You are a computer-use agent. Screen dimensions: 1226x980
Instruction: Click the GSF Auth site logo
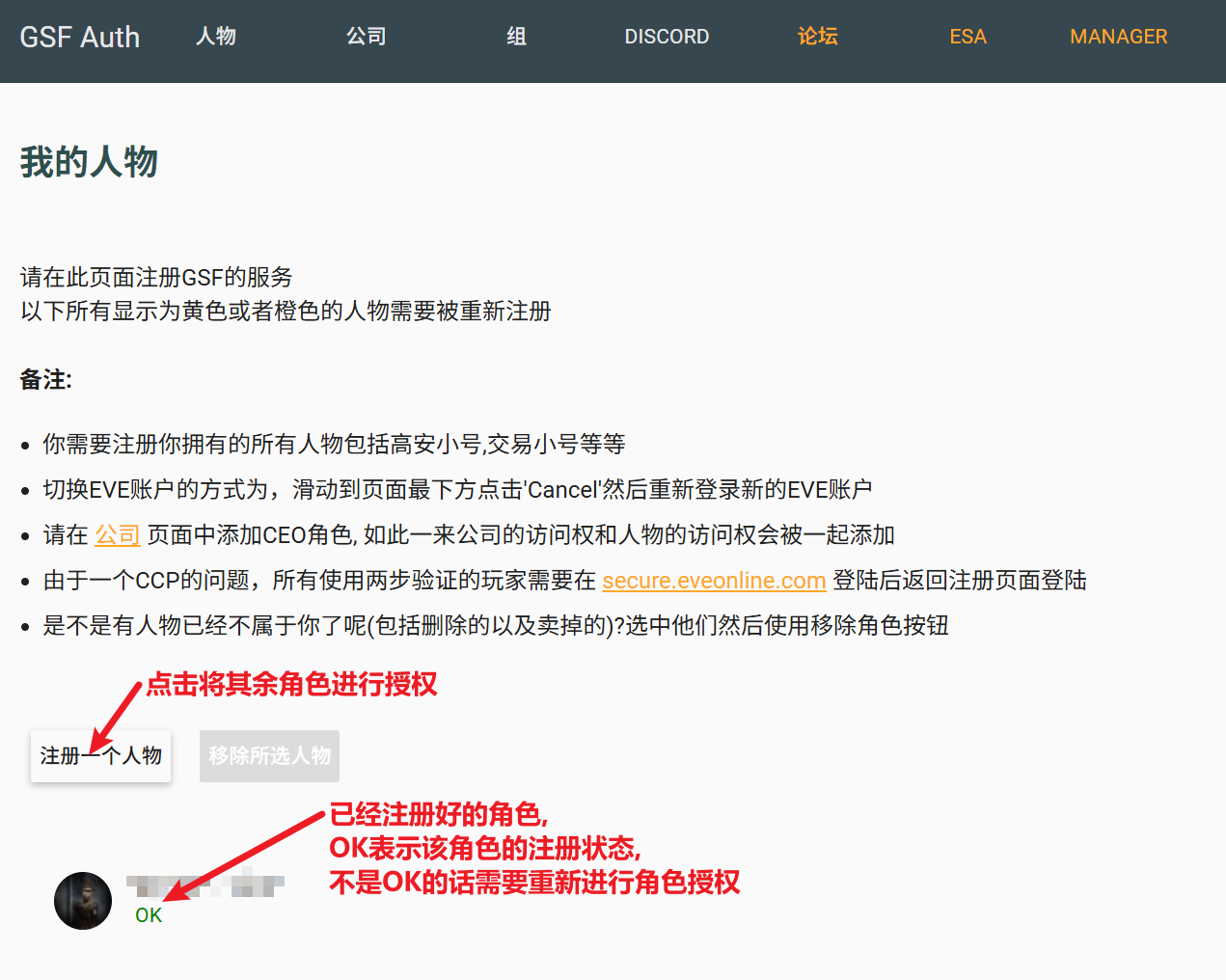tap(80, 37)
